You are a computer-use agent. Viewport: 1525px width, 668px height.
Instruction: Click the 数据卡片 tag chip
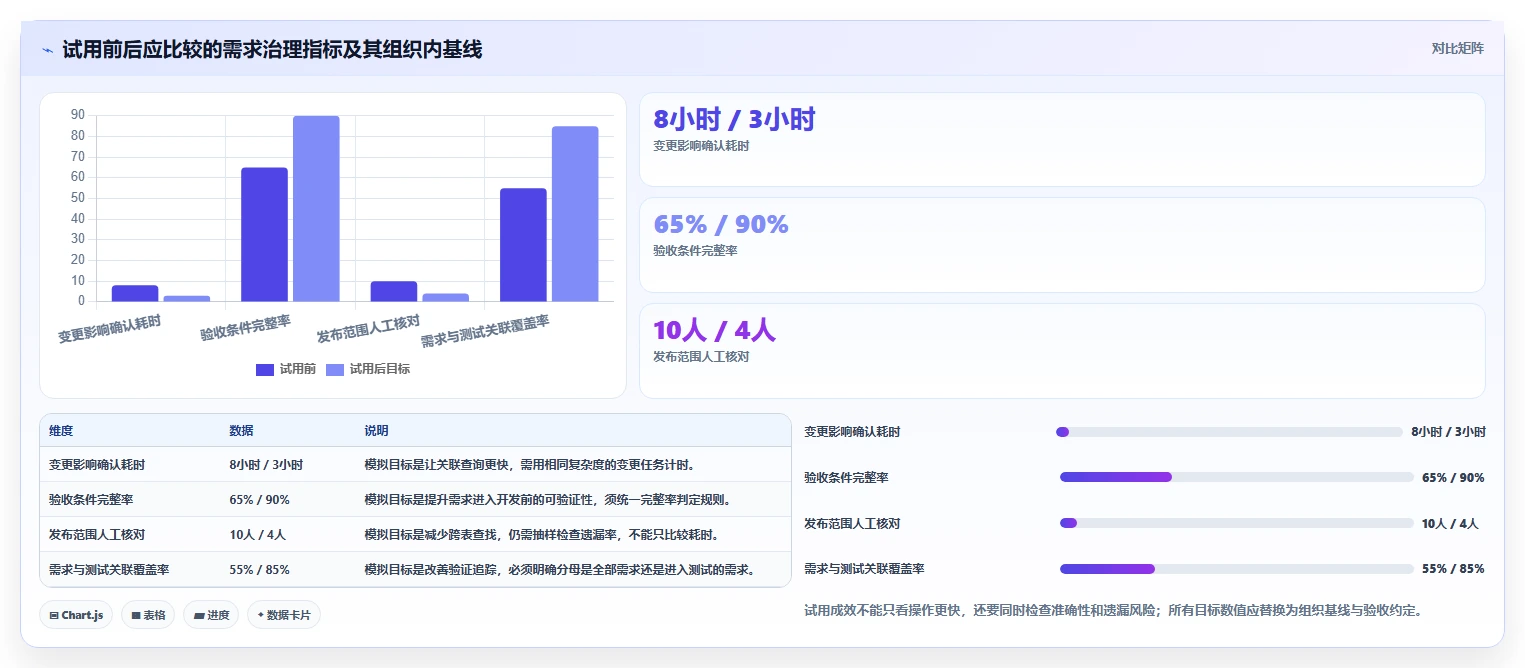coord(284,615)
